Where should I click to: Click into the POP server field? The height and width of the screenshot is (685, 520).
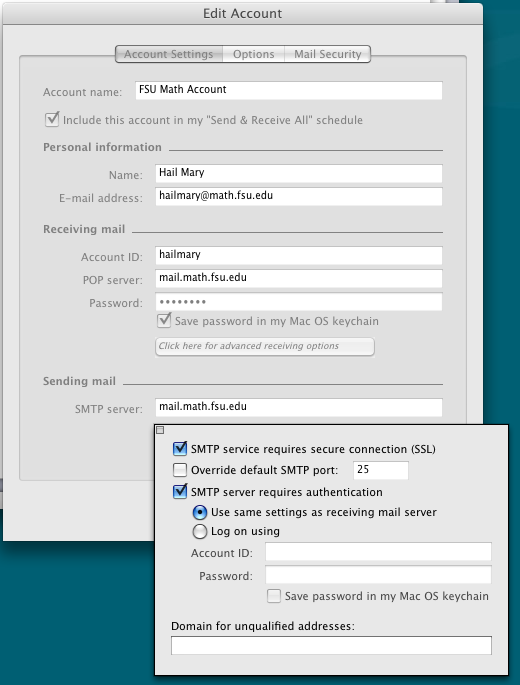click(299, 278)
